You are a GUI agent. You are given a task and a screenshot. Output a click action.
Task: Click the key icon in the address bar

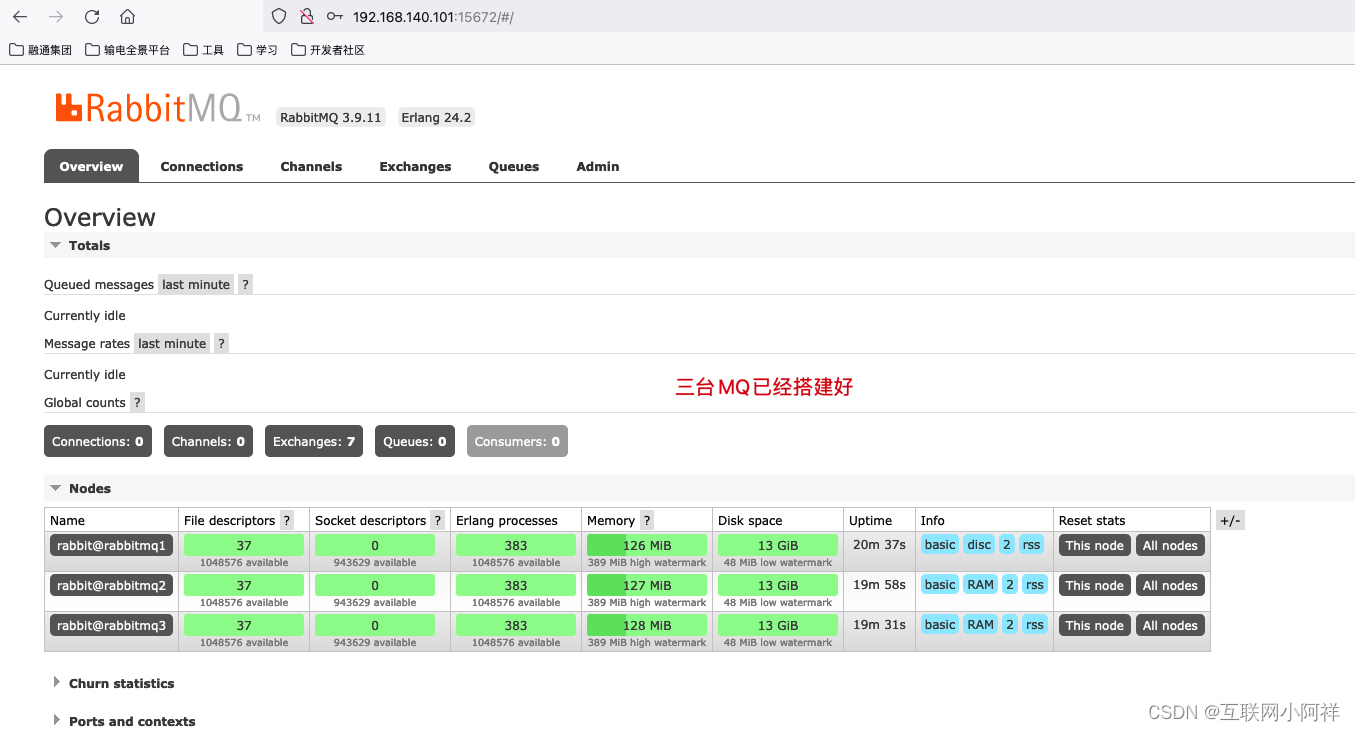(x=335, y=17)
